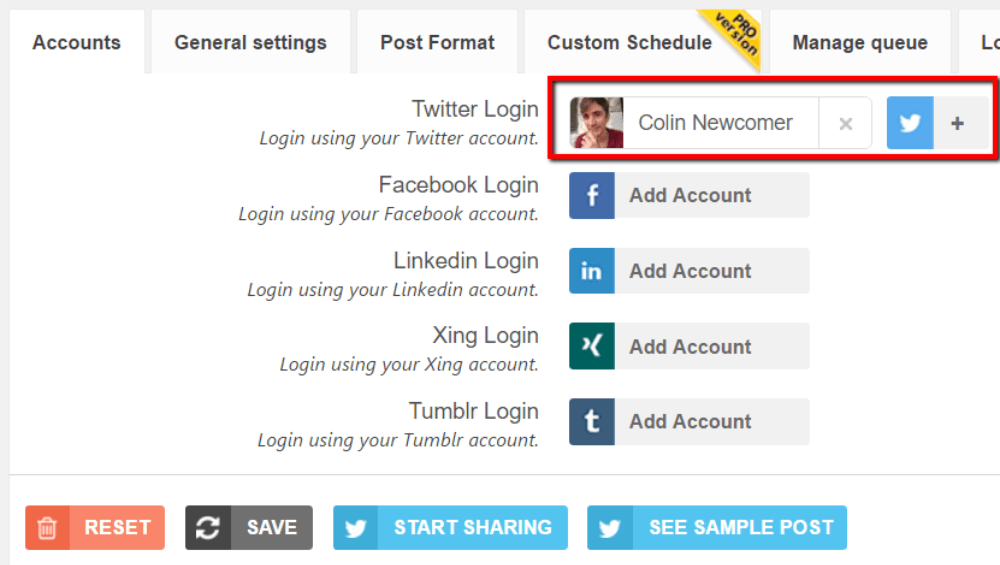1000x565 pixels.
Task: Add Account for Tumblr Login
Action: (689, 422)
